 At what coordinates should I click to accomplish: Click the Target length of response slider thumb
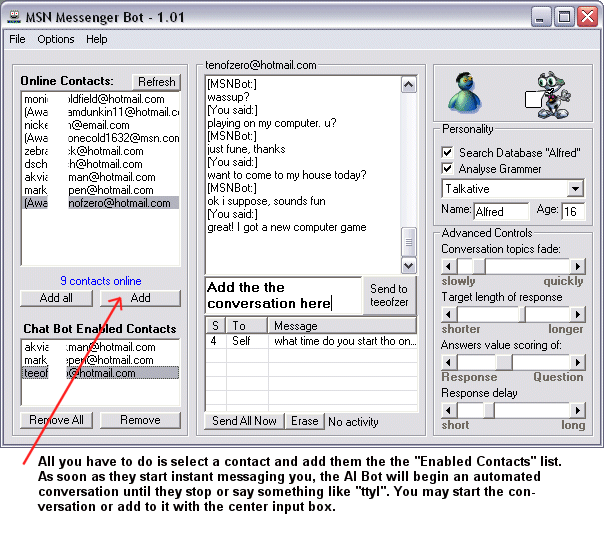coord(522,314)
